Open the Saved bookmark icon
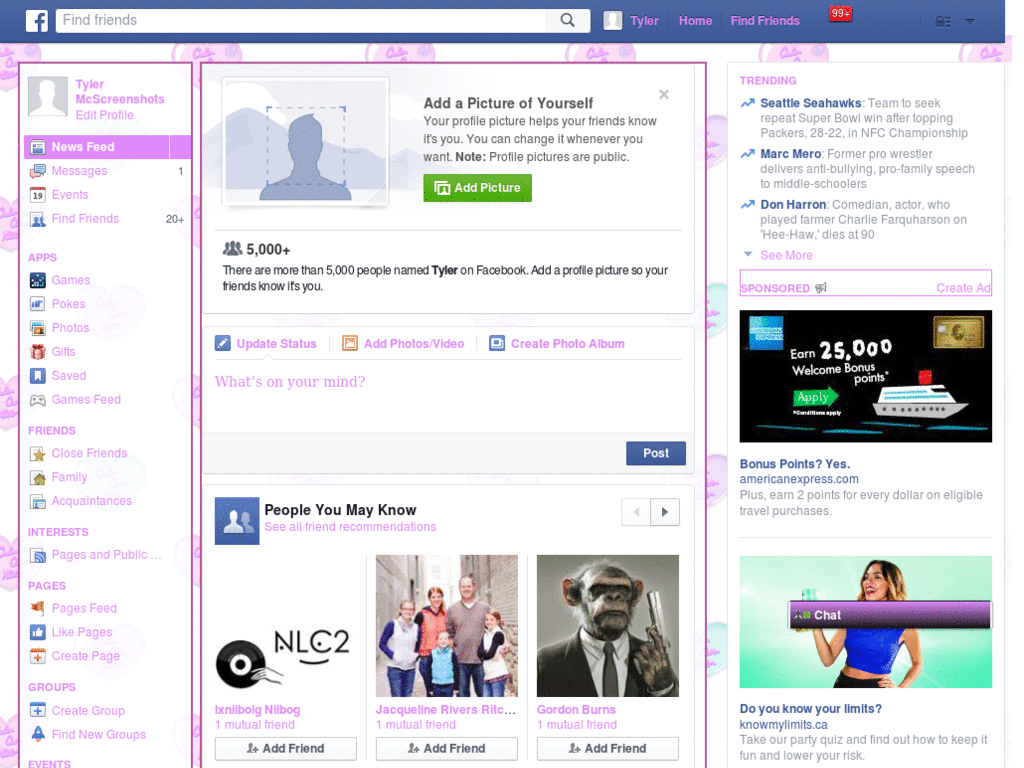The height and width of the screenshot is (768, 1024). tap(38, 376)
